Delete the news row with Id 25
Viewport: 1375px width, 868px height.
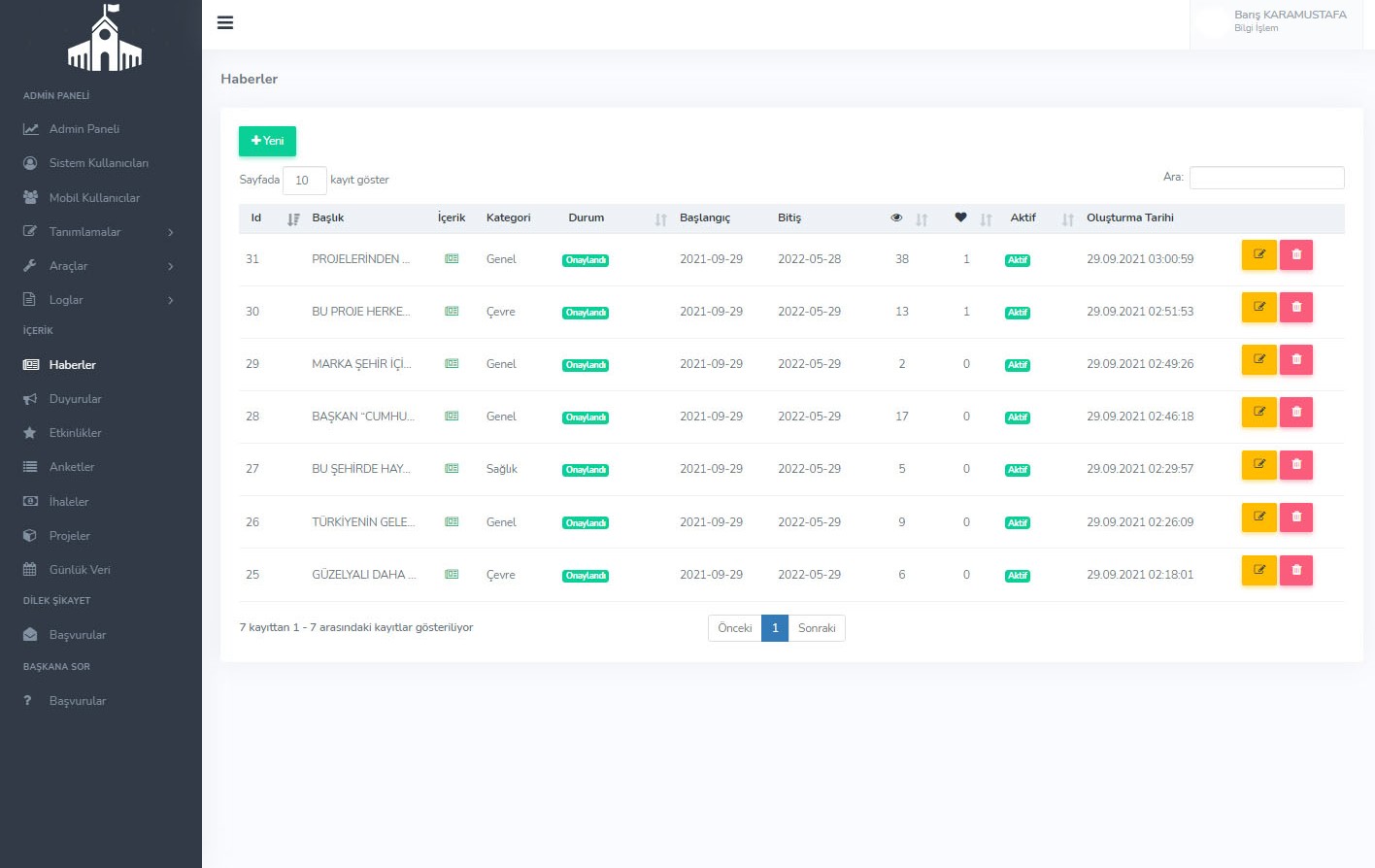point(1296,570)
